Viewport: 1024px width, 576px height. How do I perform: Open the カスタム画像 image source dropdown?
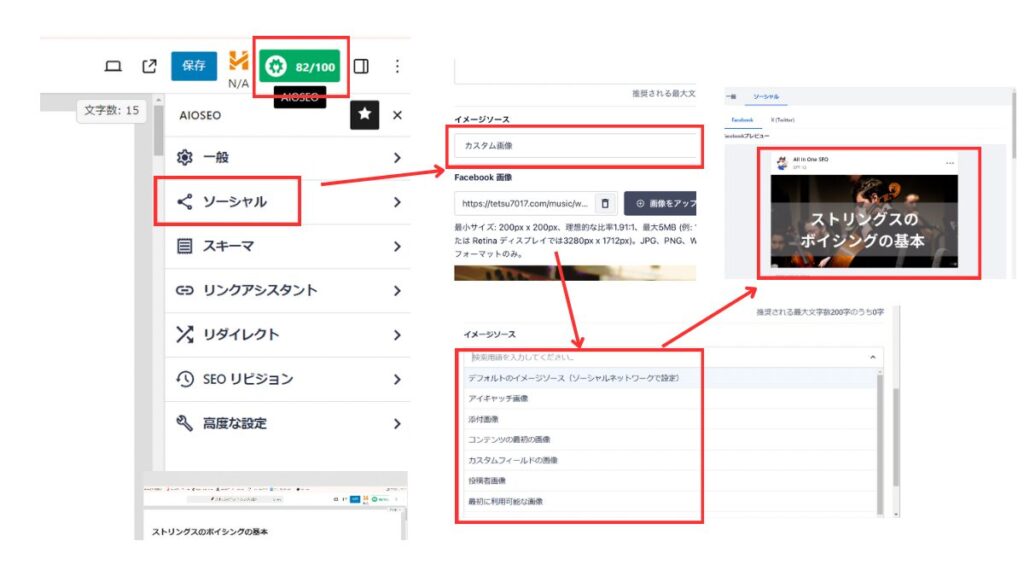[x=575, y=146]
